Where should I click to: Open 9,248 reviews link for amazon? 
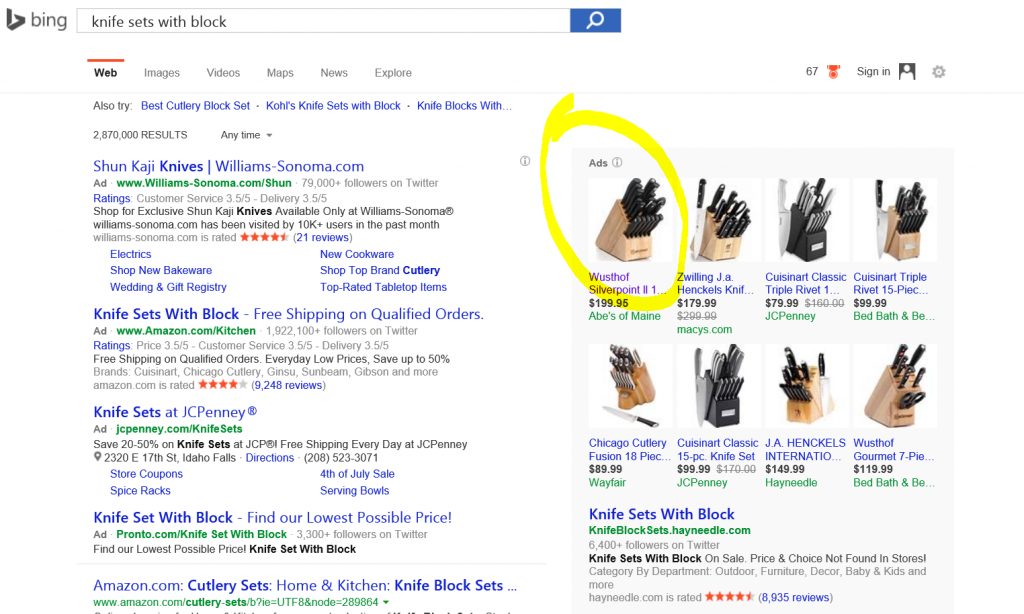coord(288,385)
